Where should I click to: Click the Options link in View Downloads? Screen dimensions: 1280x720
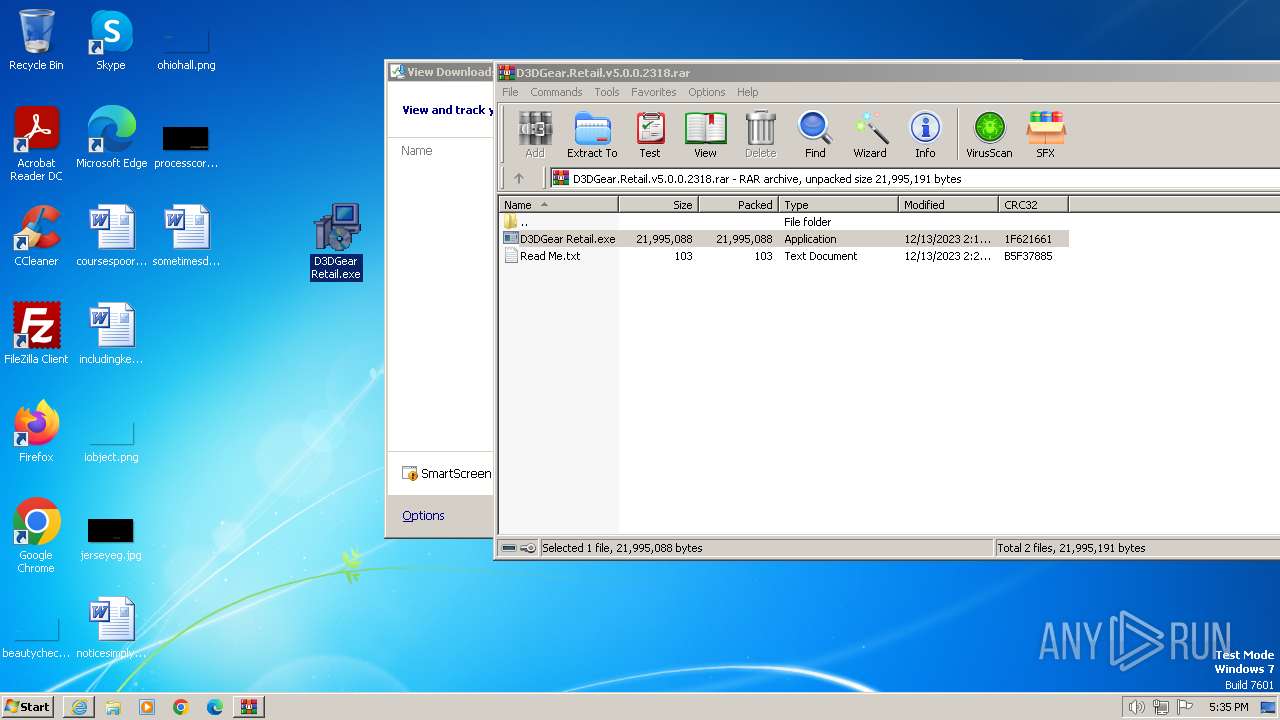tap(423, 515)
